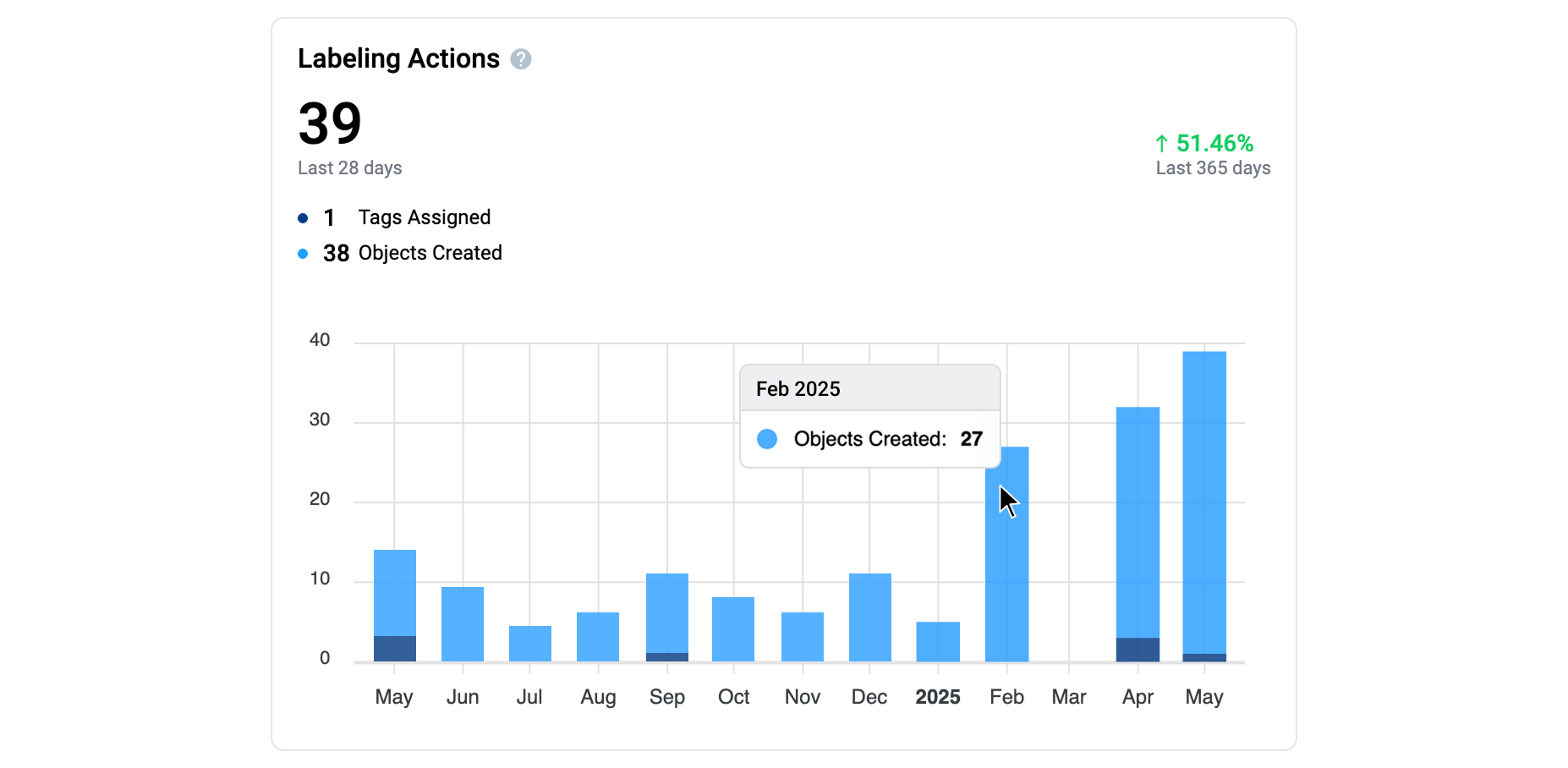Select the July bar in the chart
This screenshot has width=1568, height=768.
(530, 644)
